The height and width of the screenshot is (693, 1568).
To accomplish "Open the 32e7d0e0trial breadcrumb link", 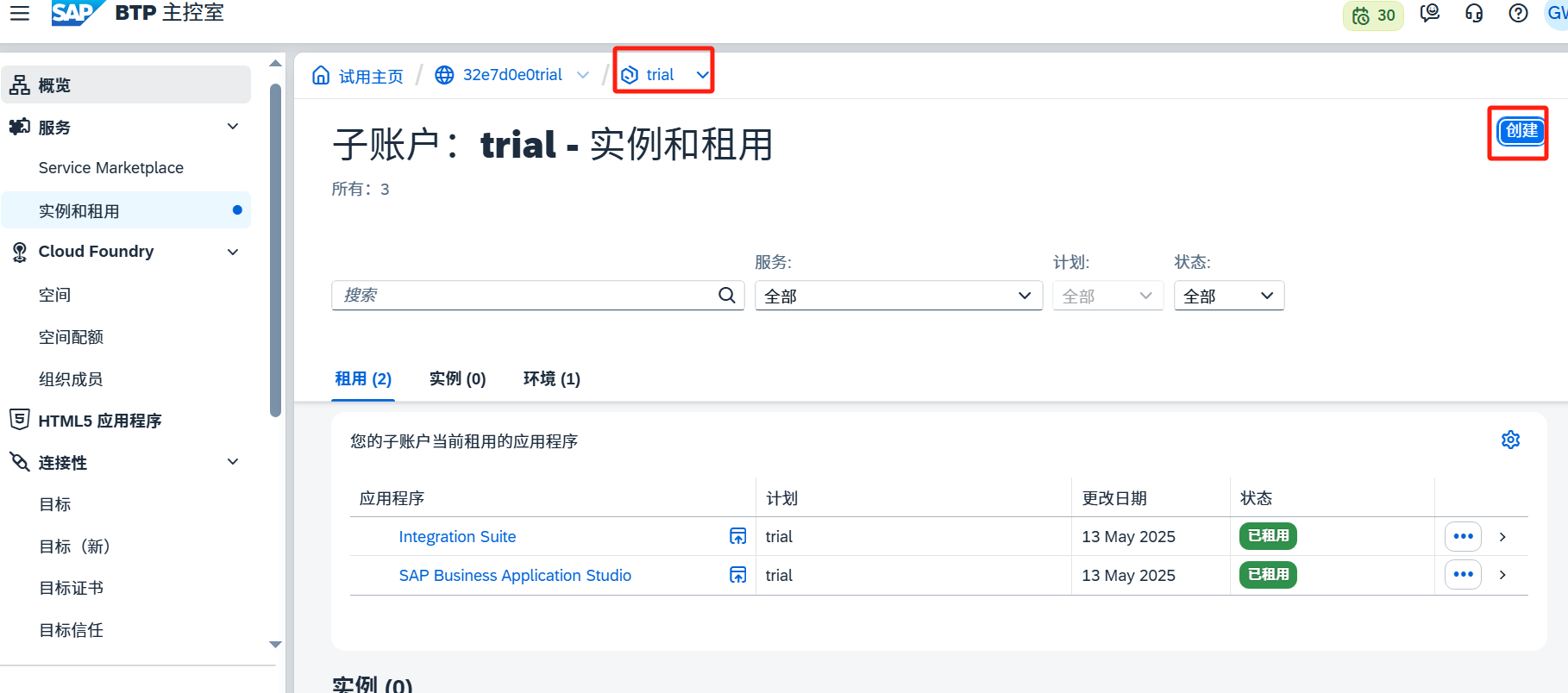I will click(512, 75).
